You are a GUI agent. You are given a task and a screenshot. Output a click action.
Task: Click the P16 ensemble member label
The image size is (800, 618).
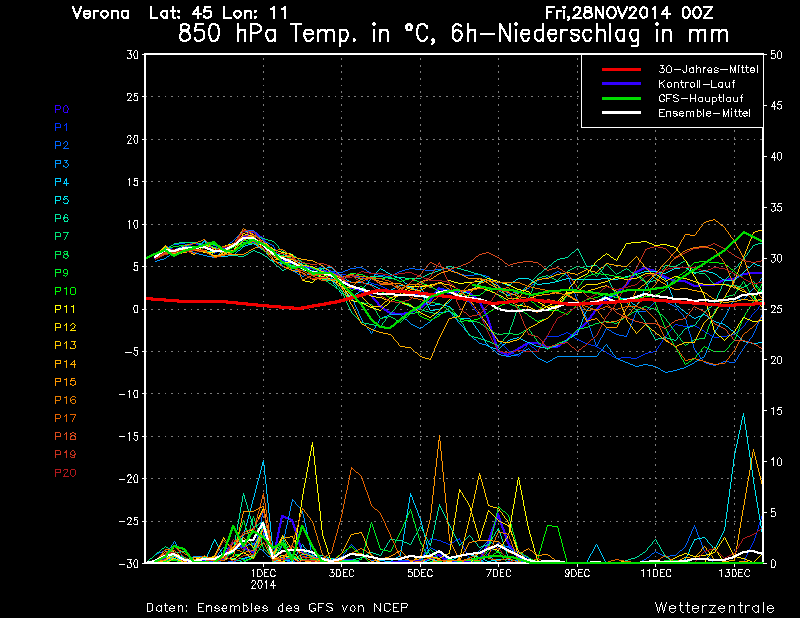(65, 400)
